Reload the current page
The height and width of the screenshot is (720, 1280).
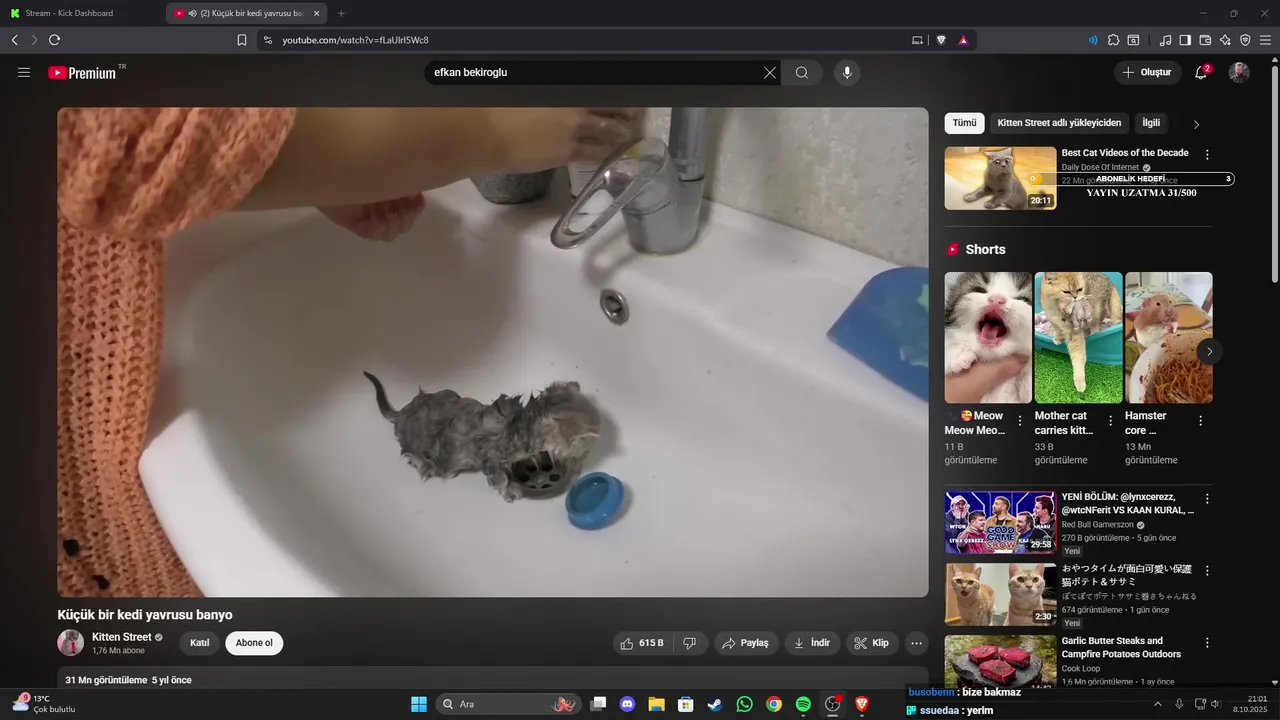pyautogui.click(x=54, y=40)
